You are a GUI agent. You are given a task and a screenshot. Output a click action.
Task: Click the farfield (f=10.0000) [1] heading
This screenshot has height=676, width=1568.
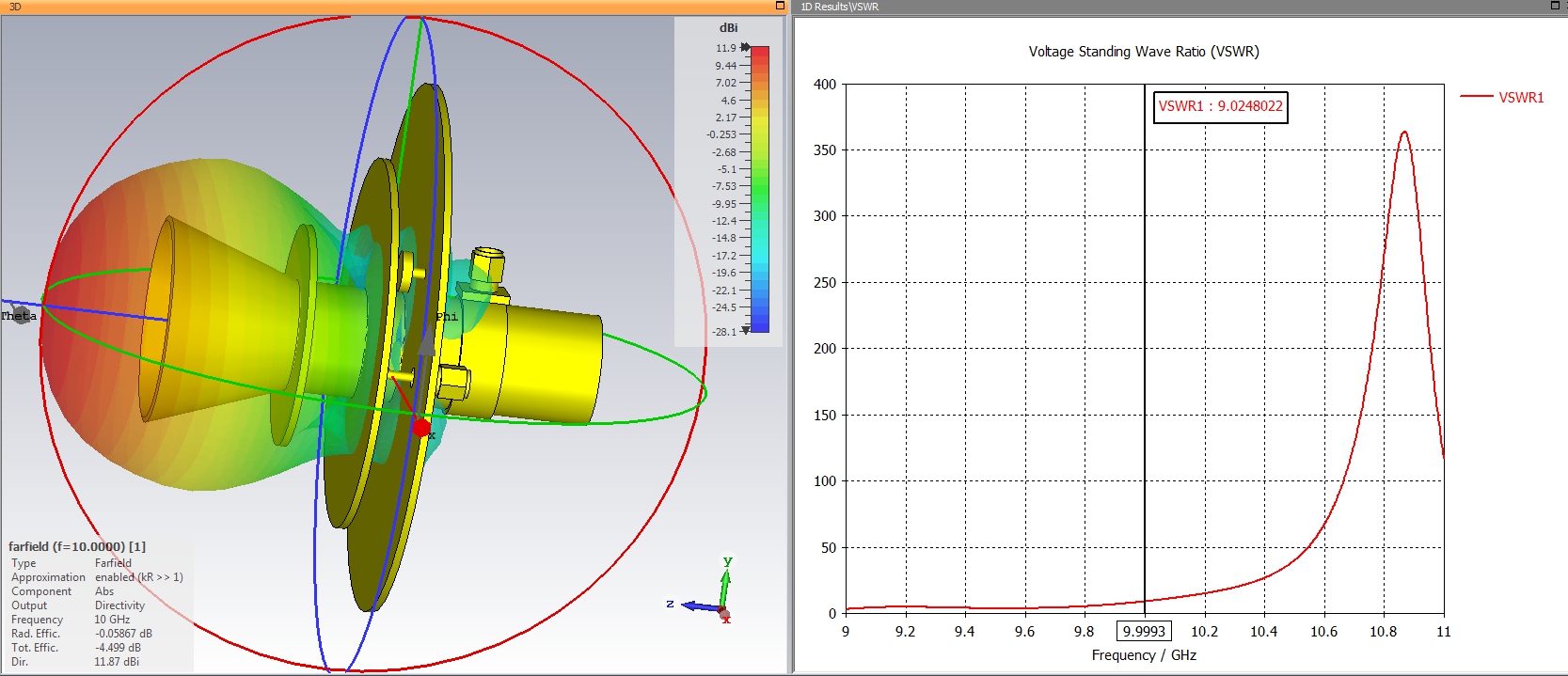(77, 546)
